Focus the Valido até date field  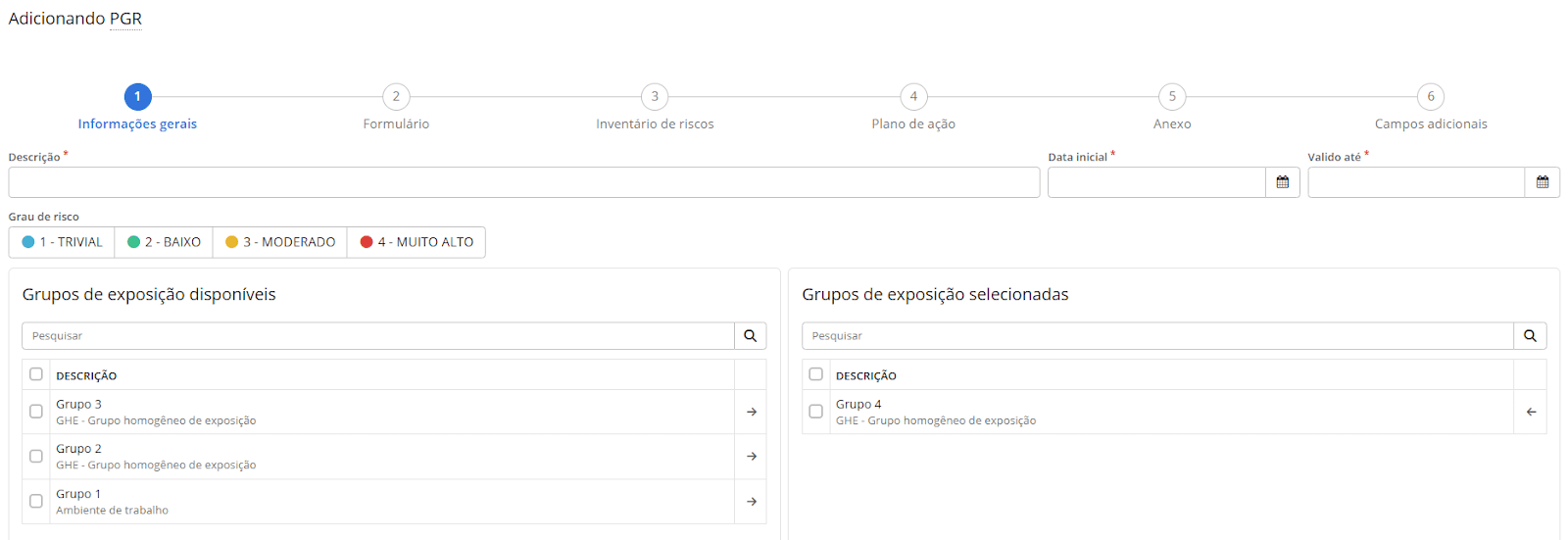tap(1416, 182)
